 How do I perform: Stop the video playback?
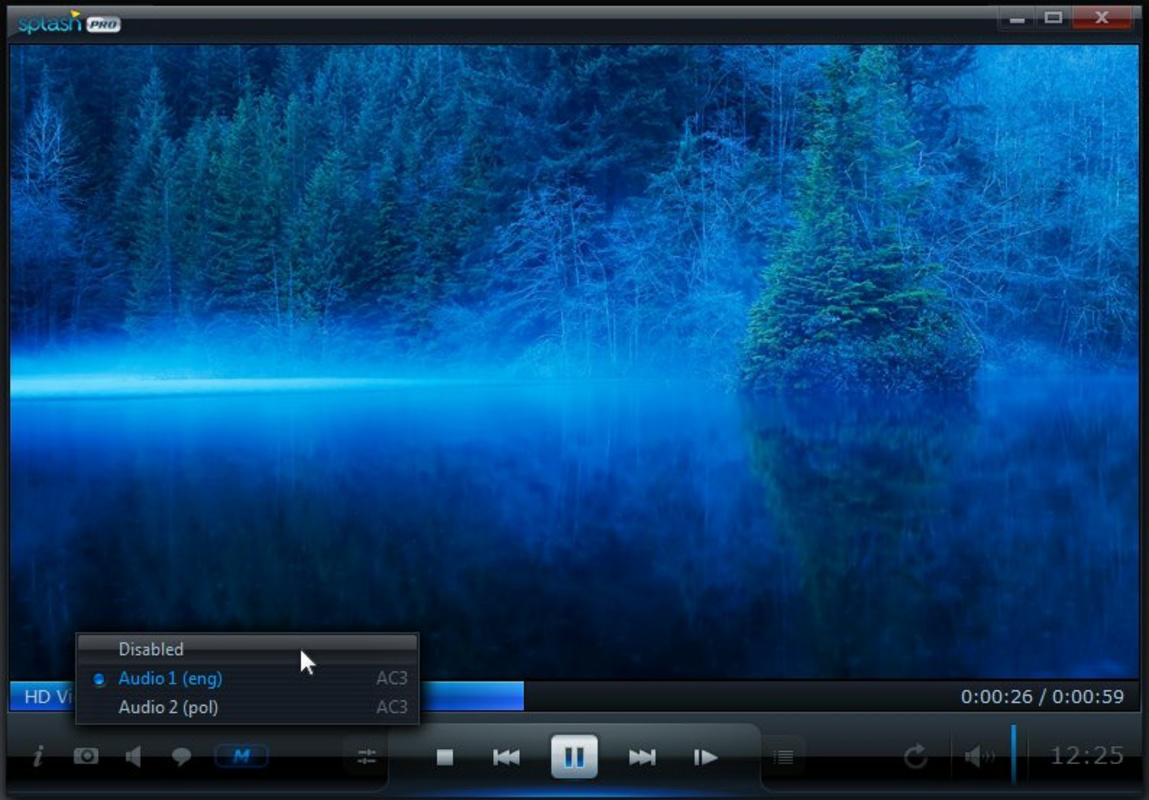[444, 757]
